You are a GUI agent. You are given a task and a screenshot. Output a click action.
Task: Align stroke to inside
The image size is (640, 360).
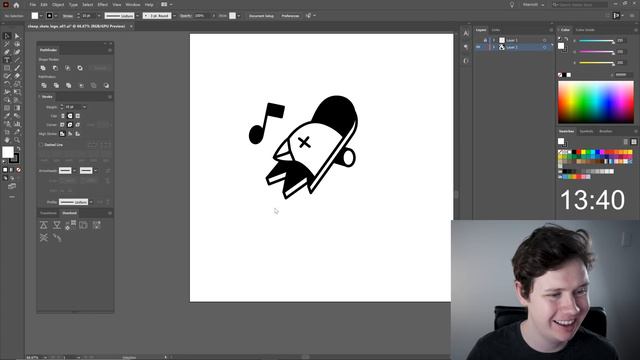coord(70,133)
